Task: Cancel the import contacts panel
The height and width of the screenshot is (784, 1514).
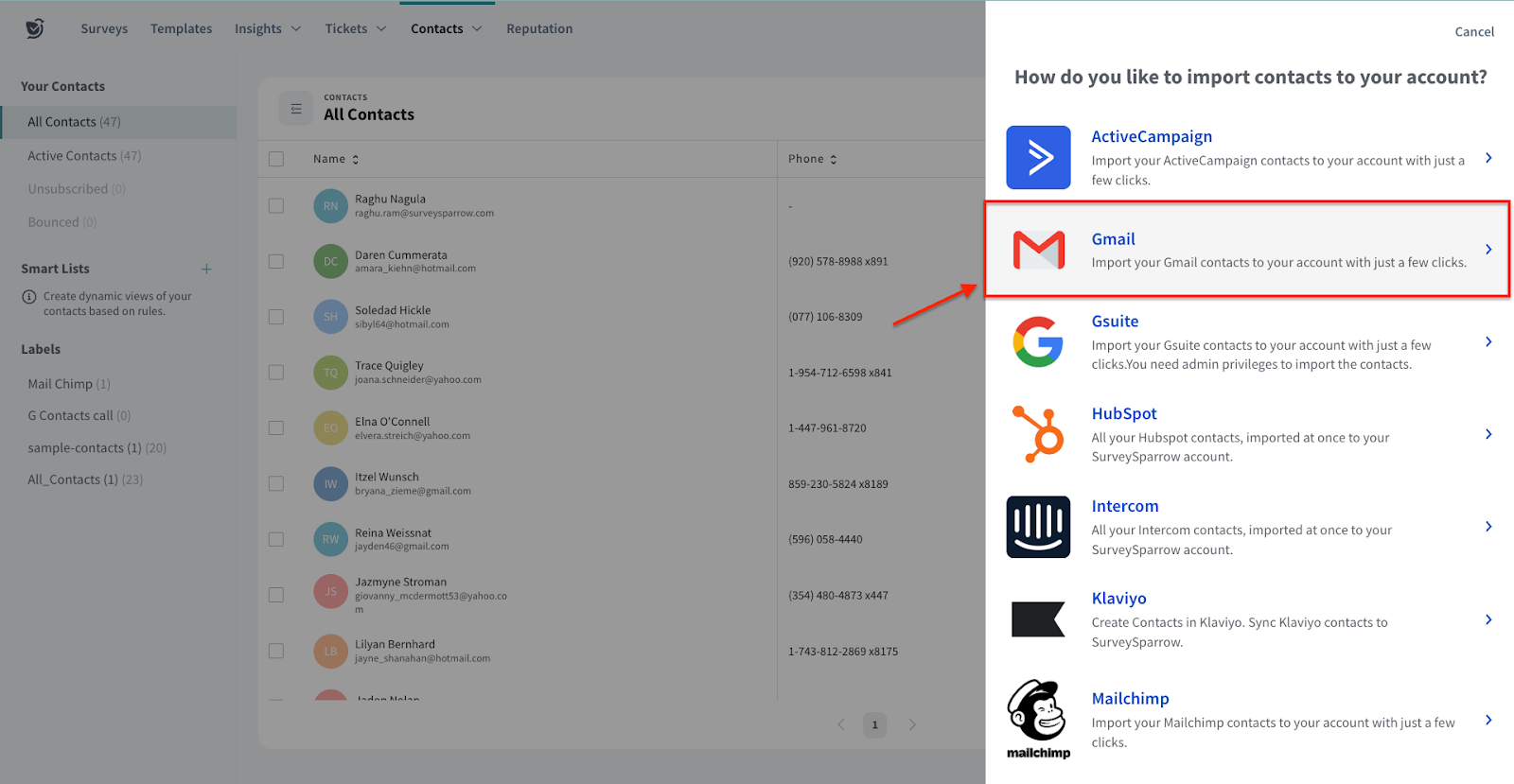Action: 1473,31
